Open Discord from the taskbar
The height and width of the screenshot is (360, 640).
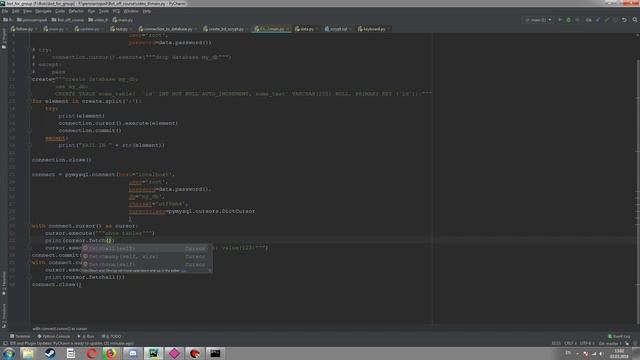pyautogui.click(x=133, y=353)
